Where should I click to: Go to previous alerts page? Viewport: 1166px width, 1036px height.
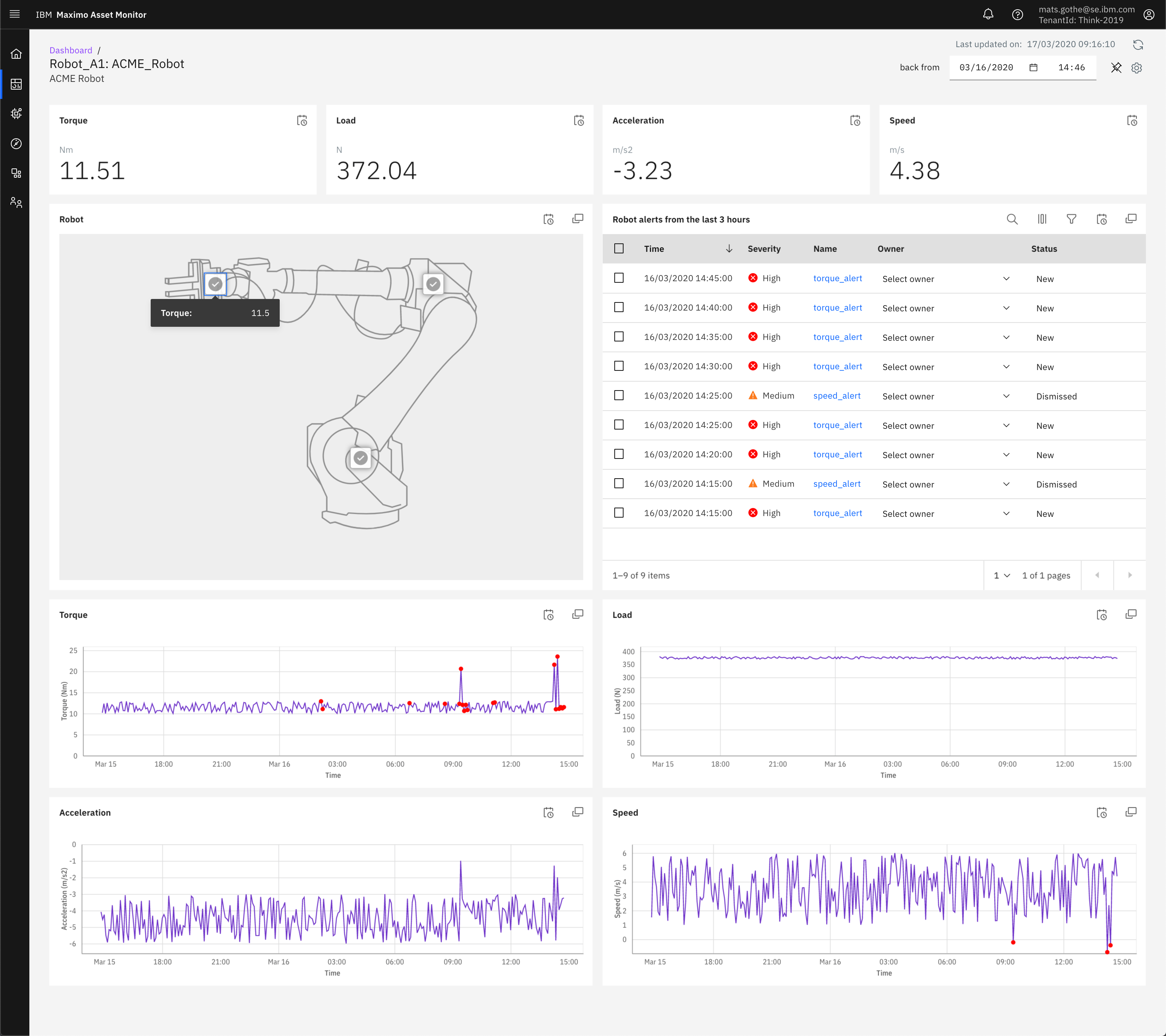[x=1098, y=575]
